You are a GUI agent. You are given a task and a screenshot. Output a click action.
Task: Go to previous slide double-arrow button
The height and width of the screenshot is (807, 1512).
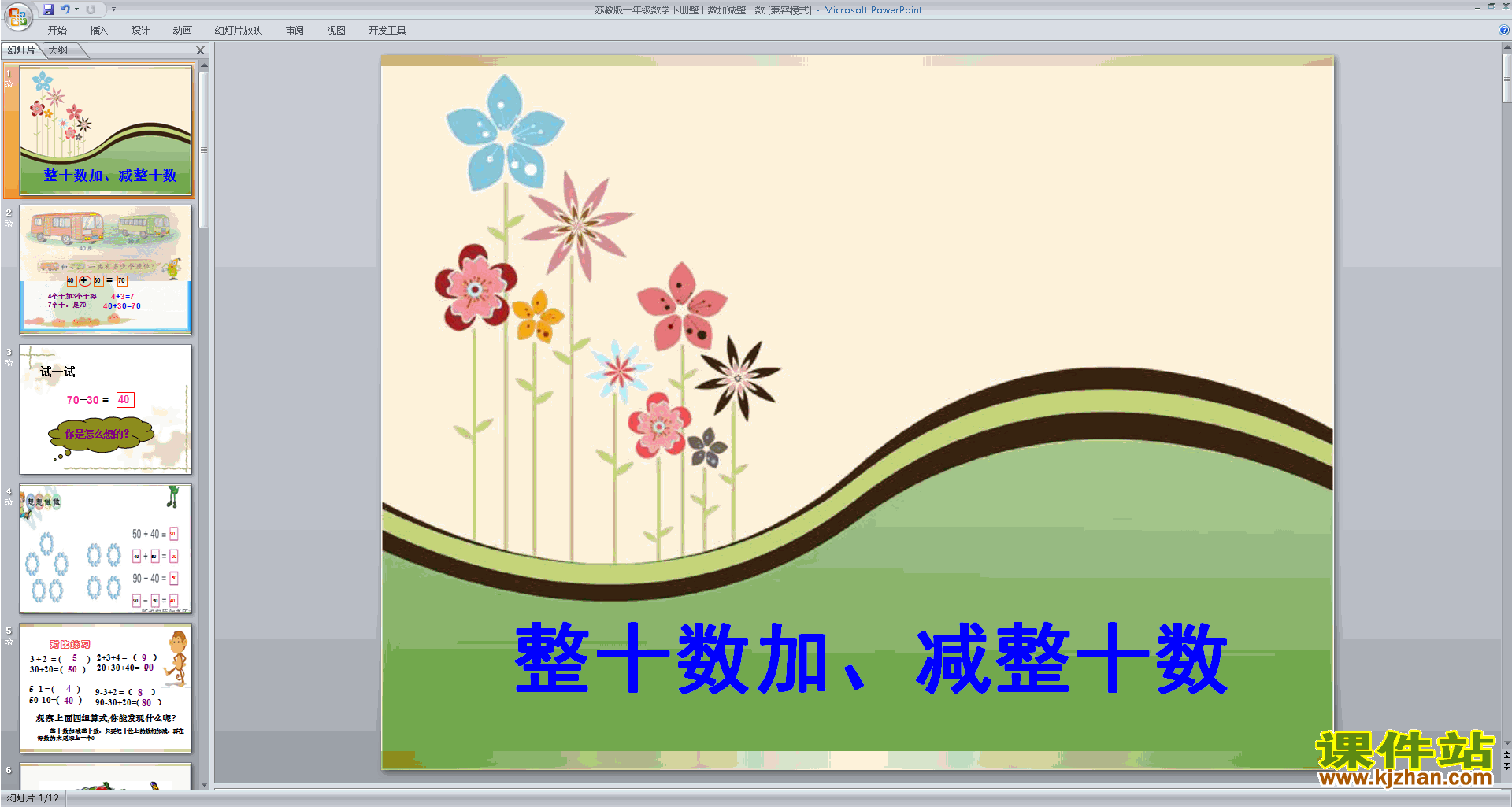click(x=1506, y=755)
